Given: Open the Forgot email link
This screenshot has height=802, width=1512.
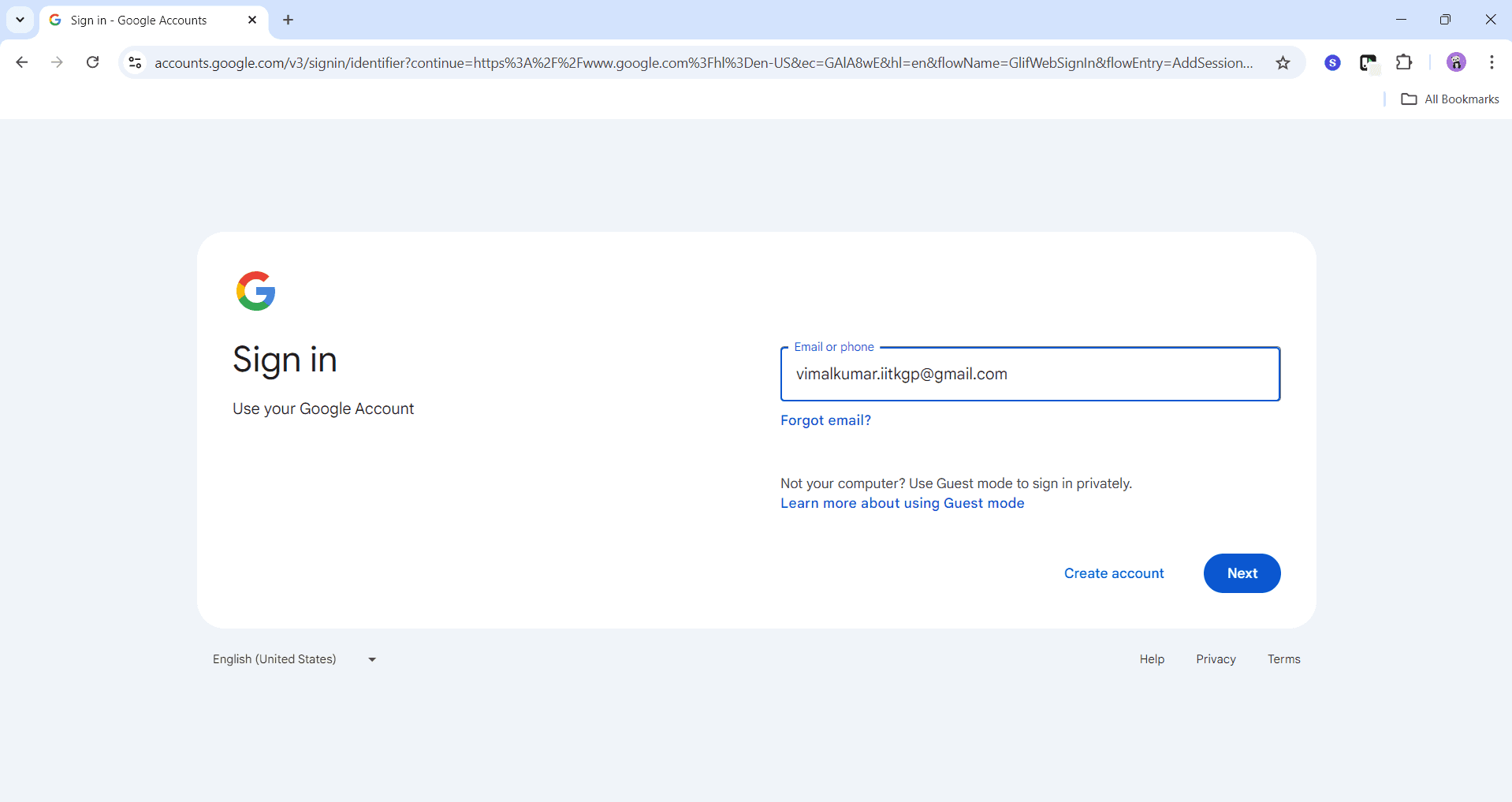Looking at the screenshot, I should pyautogui.click(x=825, y=420).
